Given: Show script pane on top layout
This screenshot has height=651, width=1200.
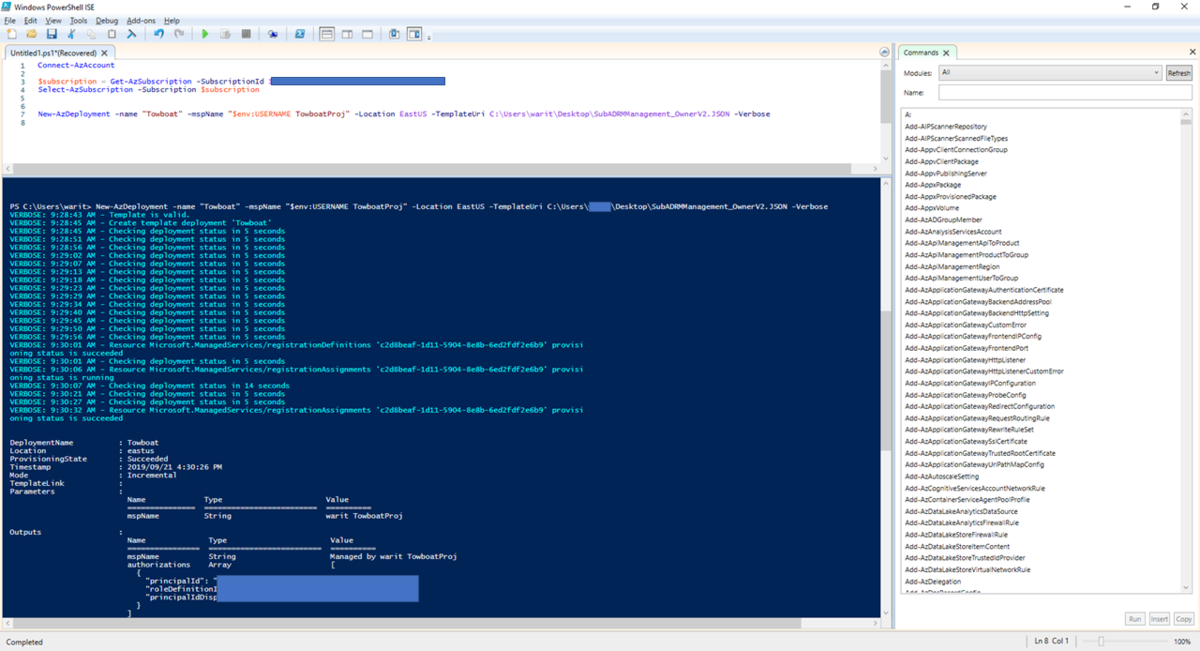Looking at the screenshot, I should pos(326,34).
